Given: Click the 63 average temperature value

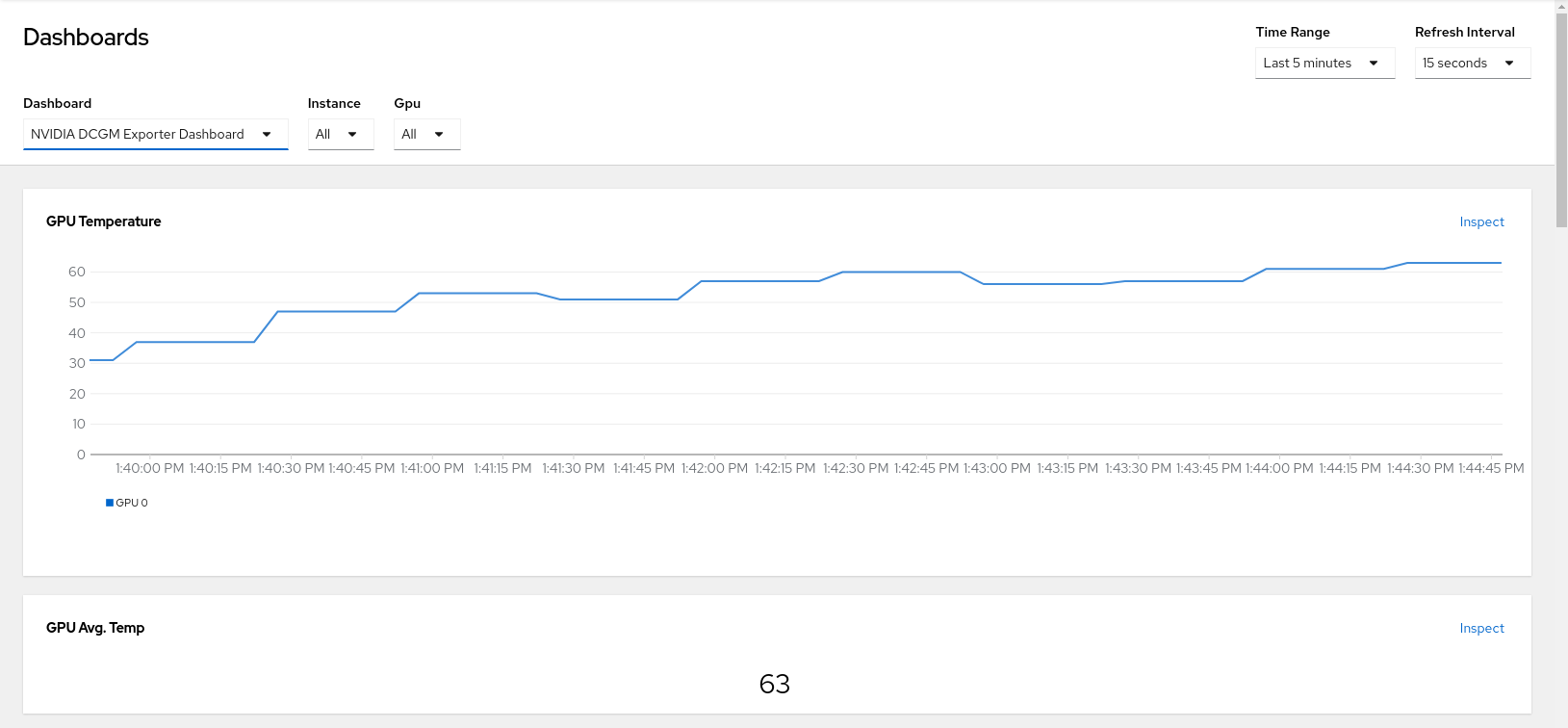Looking at the screenshot, I should click(776, 684).
